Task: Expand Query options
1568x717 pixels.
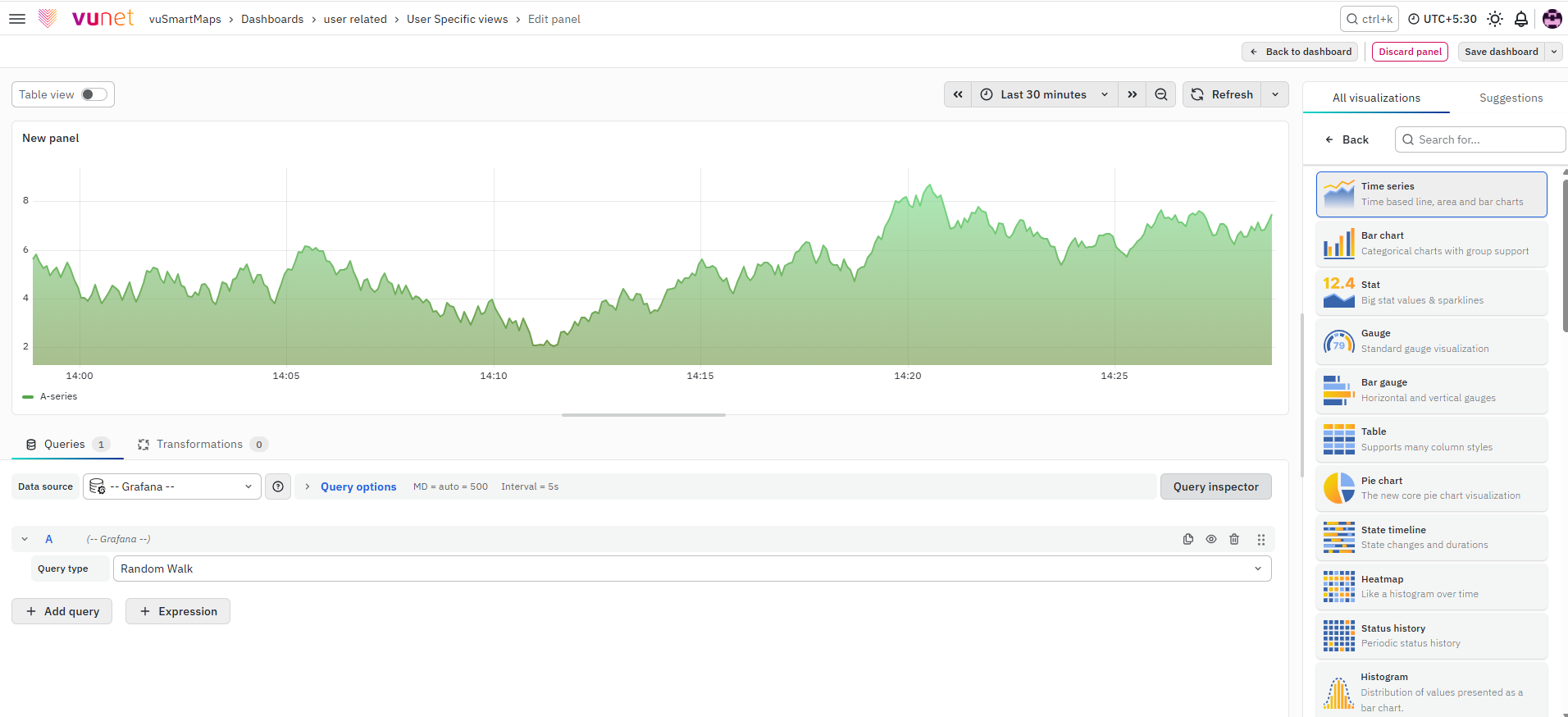Action: click(358, 486)
